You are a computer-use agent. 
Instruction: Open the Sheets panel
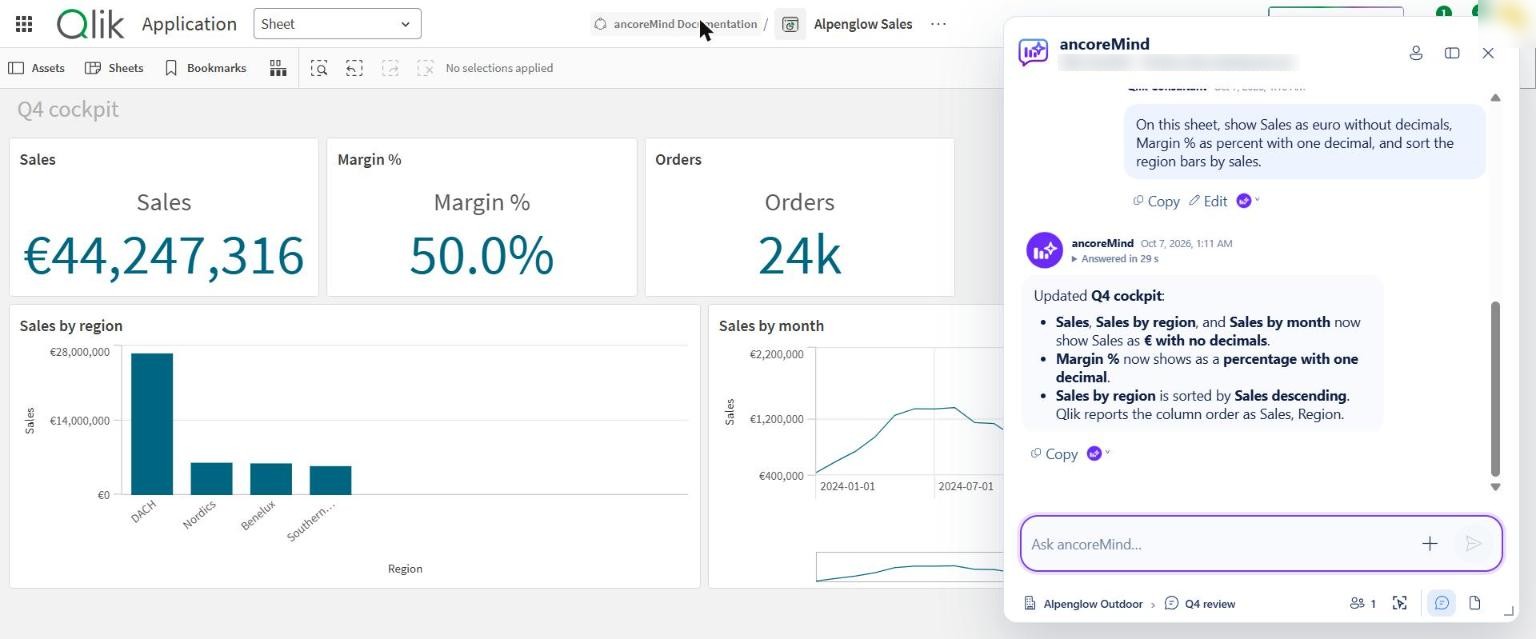pyautogui.click(x=114, y=68)
